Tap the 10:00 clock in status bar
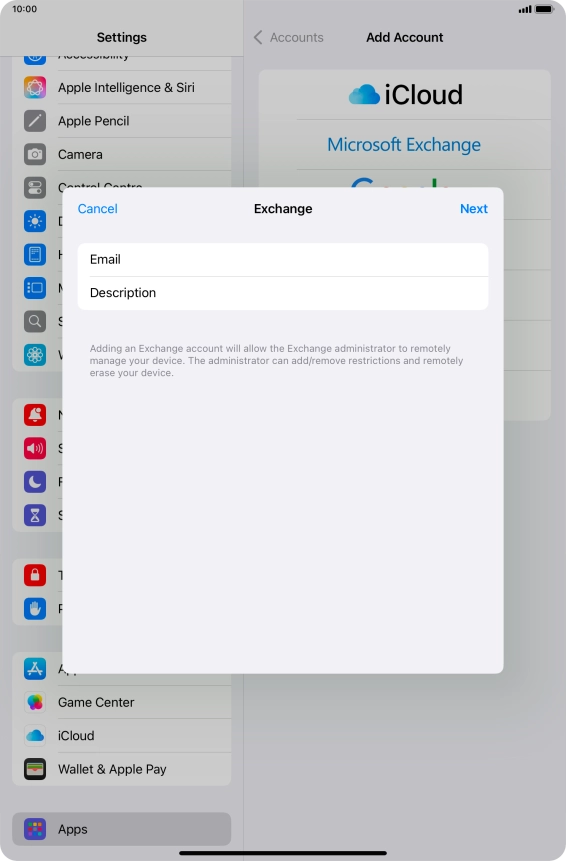The width and height of the screenshot is (566, 861). pyautogui.click(x=25, y=9)
